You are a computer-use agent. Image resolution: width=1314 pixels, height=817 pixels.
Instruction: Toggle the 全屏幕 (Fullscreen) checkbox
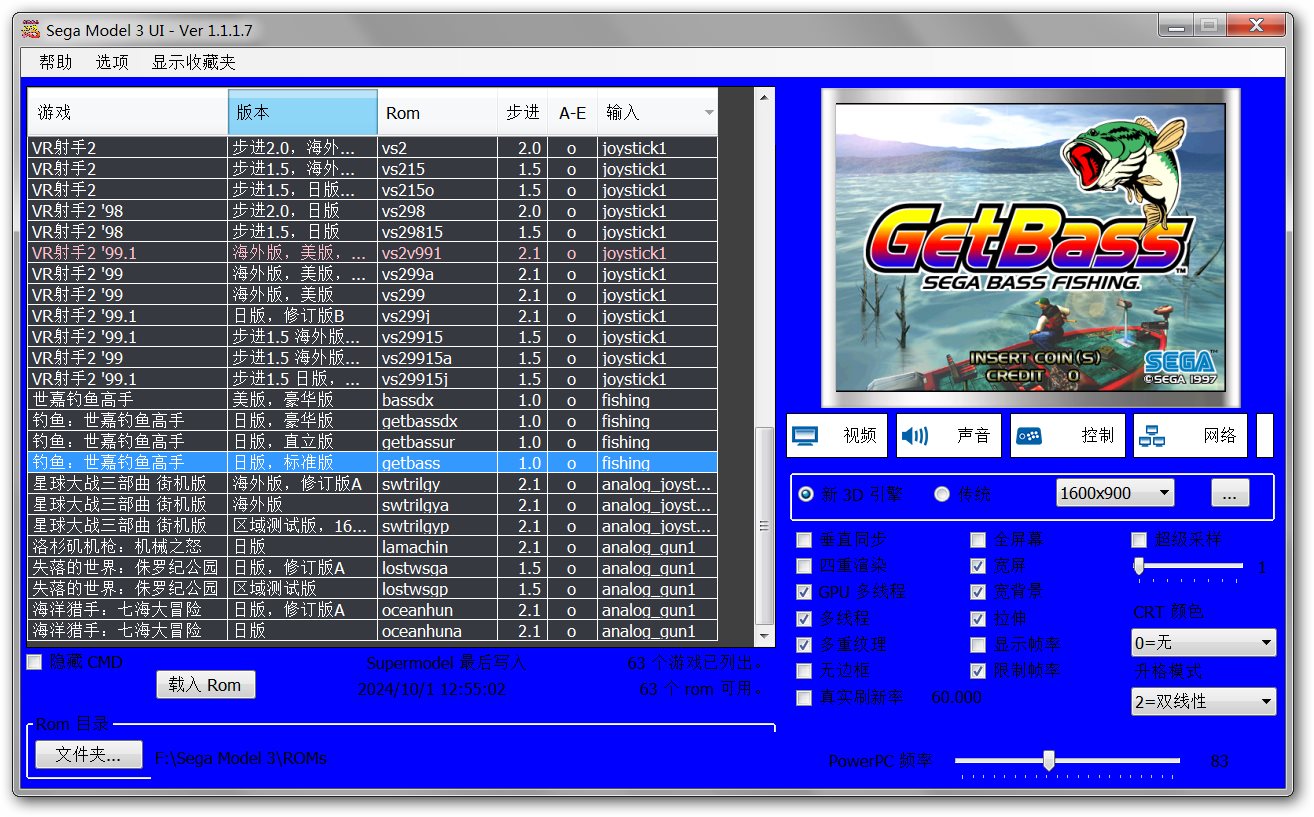click(978, 540)
